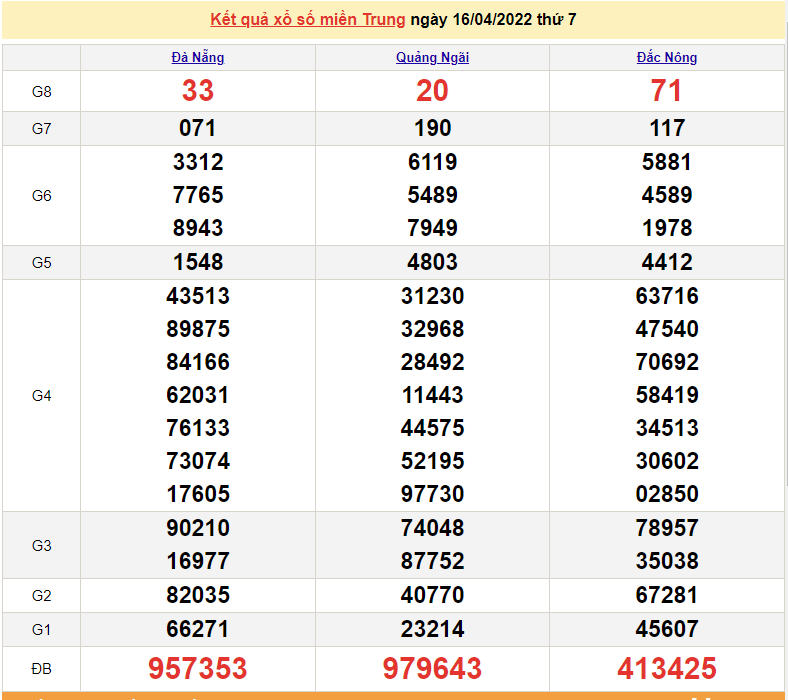Screen dimensions: 788x700
Task: Click the G8 row label
Action: tap(41, 92)
